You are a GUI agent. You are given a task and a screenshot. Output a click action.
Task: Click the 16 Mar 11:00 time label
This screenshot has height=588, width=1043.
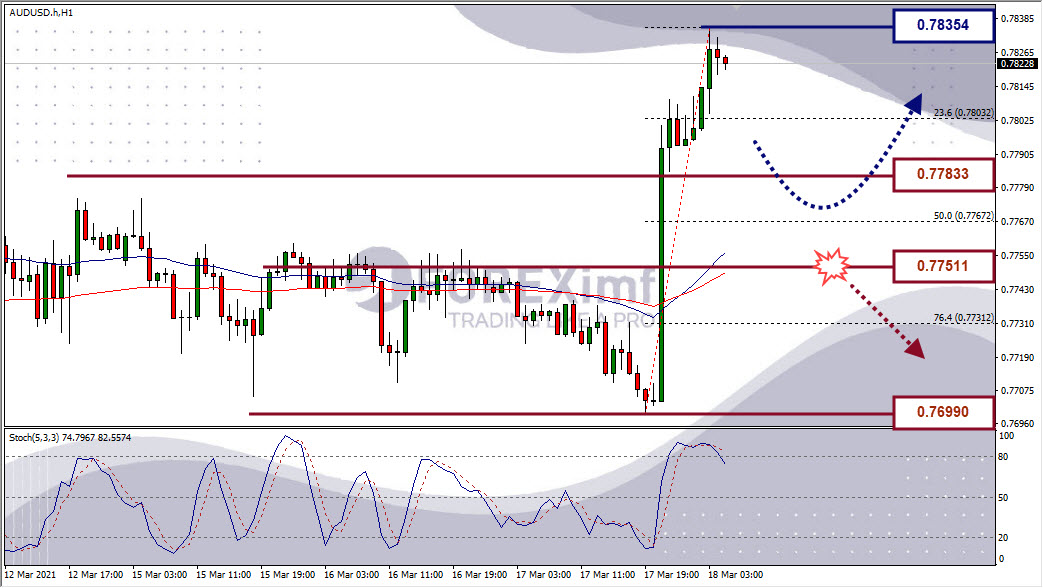click(415, 575)
